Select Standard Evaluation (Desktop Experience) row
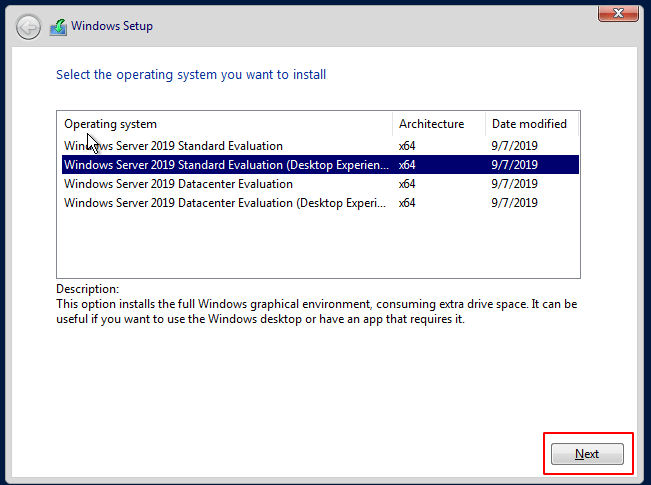 pos(320,165)
